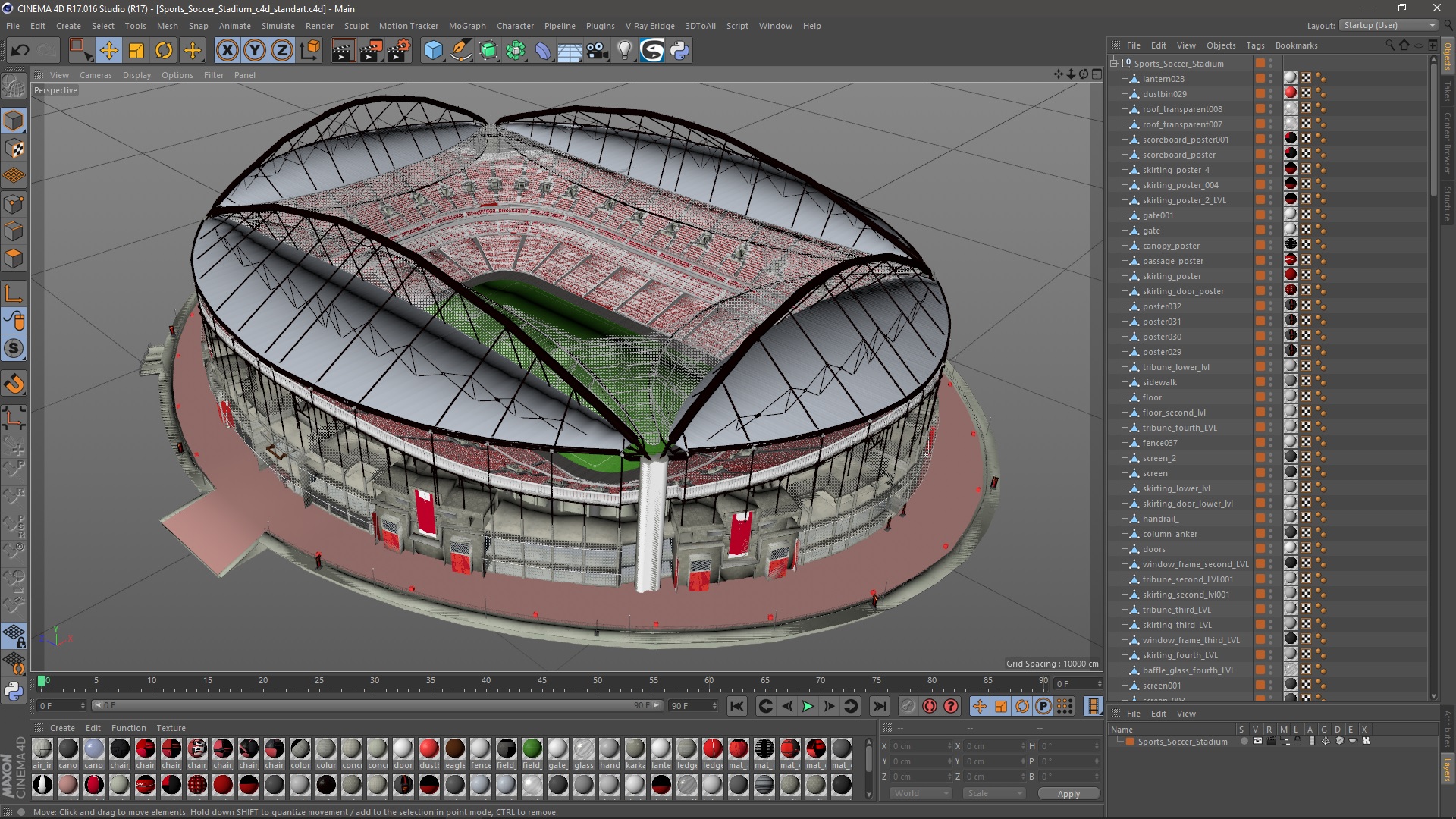Add a Cube primitive object
Screen dimensions: 1456x819
433,51
